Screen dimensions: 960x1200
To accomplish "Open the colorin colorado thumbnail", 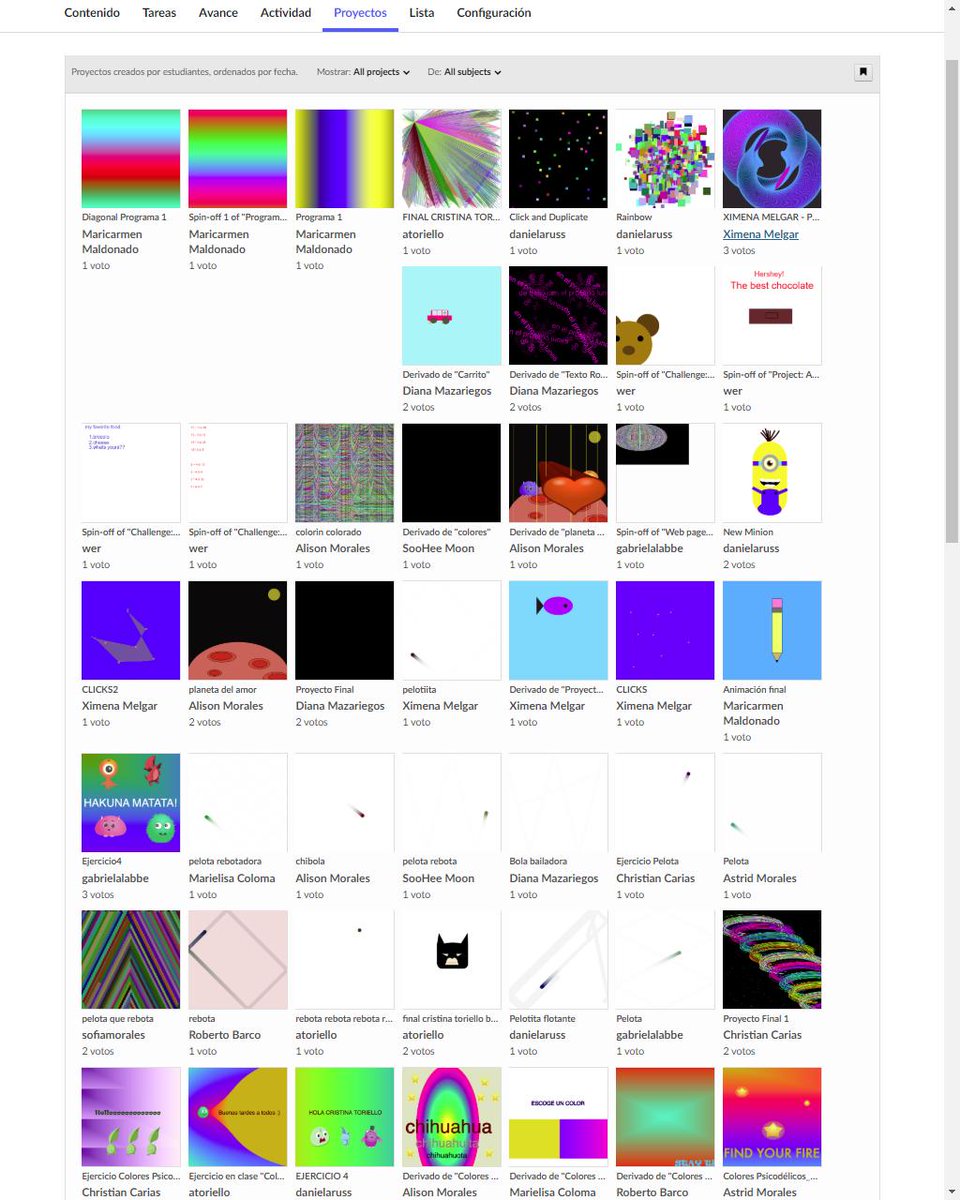I will 345,473.
